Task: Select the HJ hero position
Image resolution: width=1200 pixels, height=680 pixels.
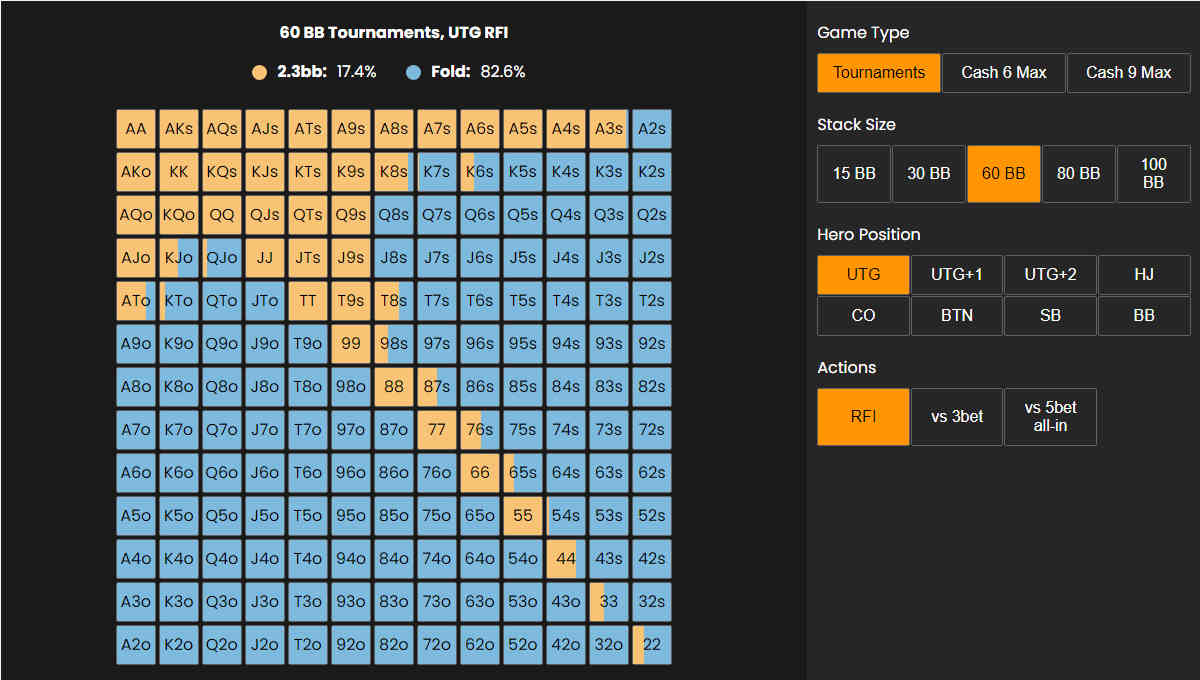Action: (1144, 274)
